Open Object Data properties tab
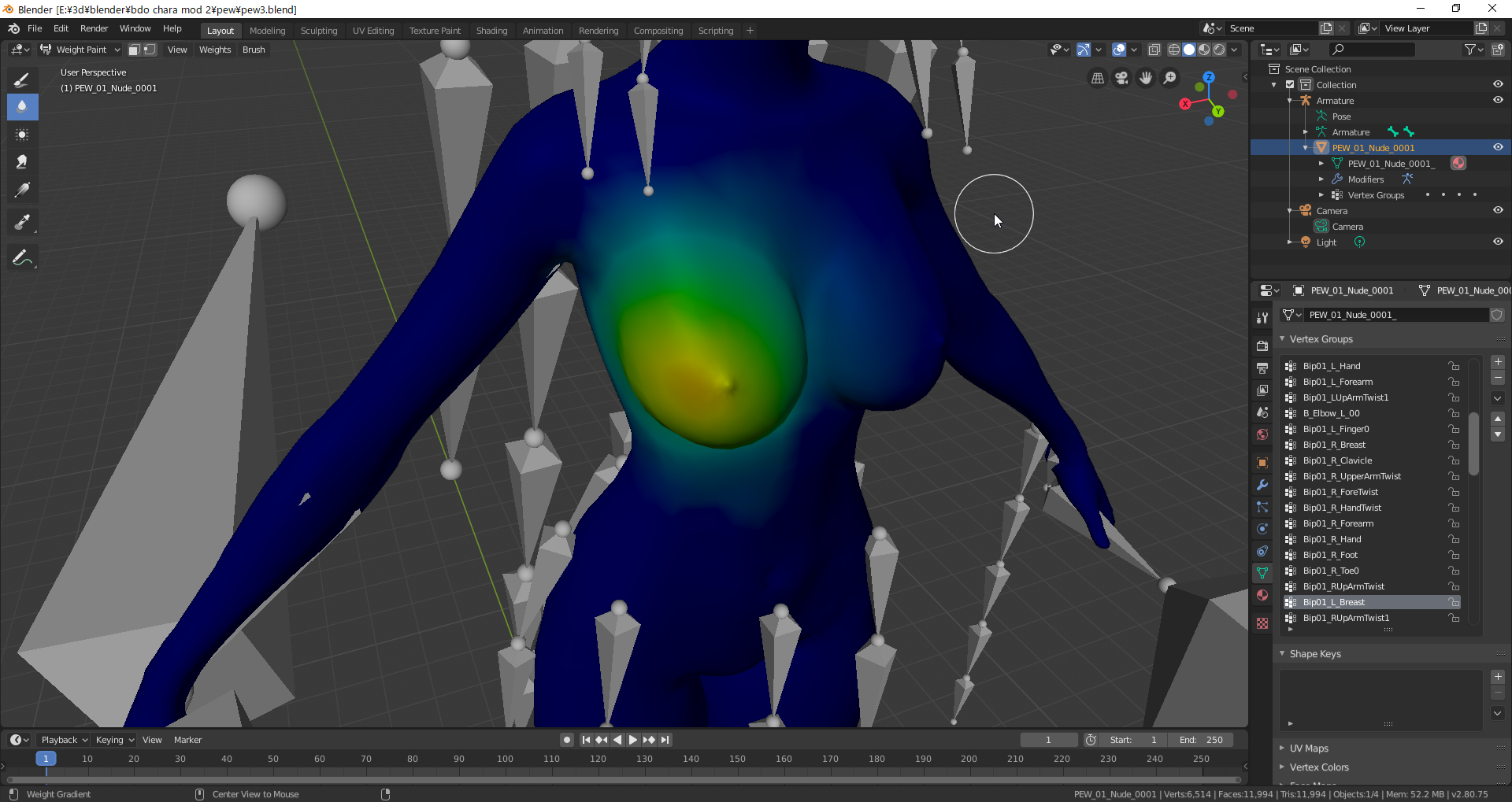1512x802 pixels. (x=1262, y=573)
